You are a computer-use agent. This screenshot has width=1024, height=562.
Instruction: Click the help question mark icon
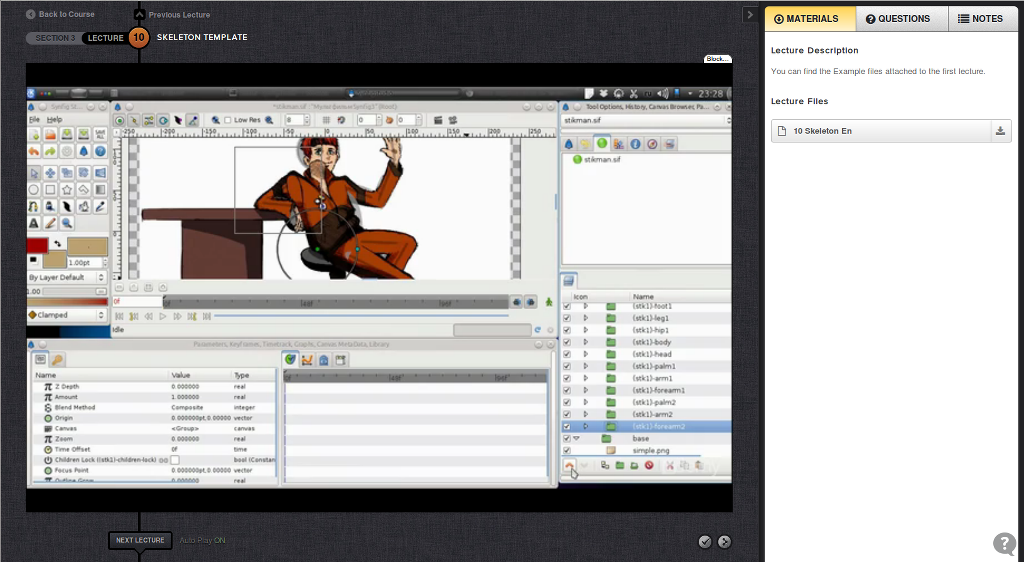point(1004,543)
